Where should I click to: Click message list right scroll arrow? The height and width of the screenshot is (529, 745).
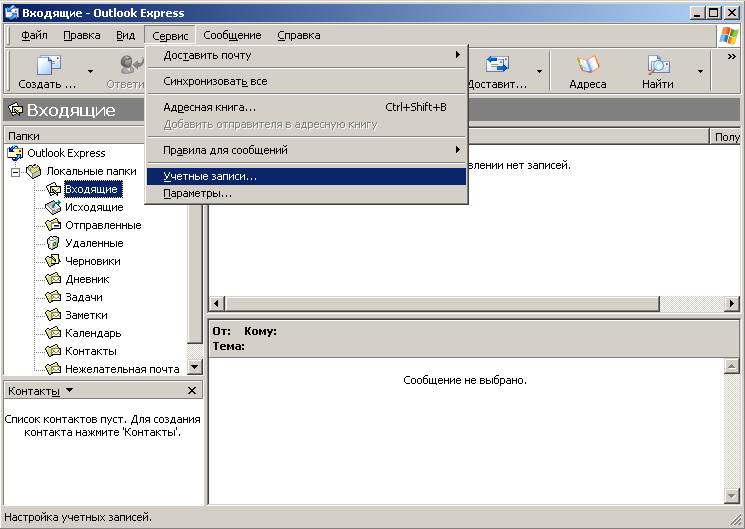pos(732,303)
